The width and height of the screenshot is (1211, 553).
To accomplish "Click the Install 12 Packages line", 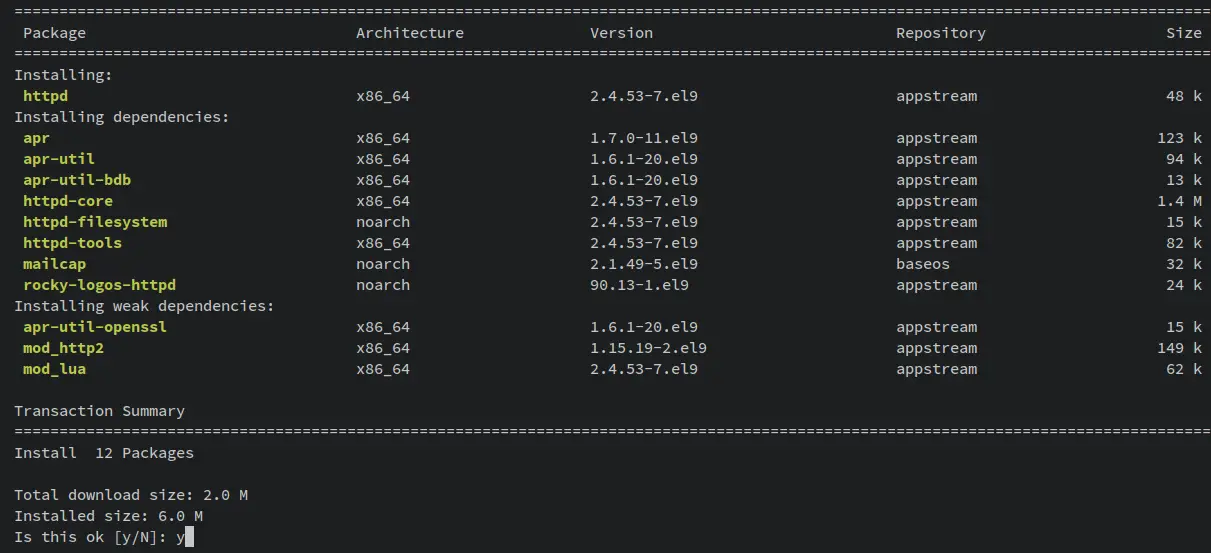I will 104,453.
